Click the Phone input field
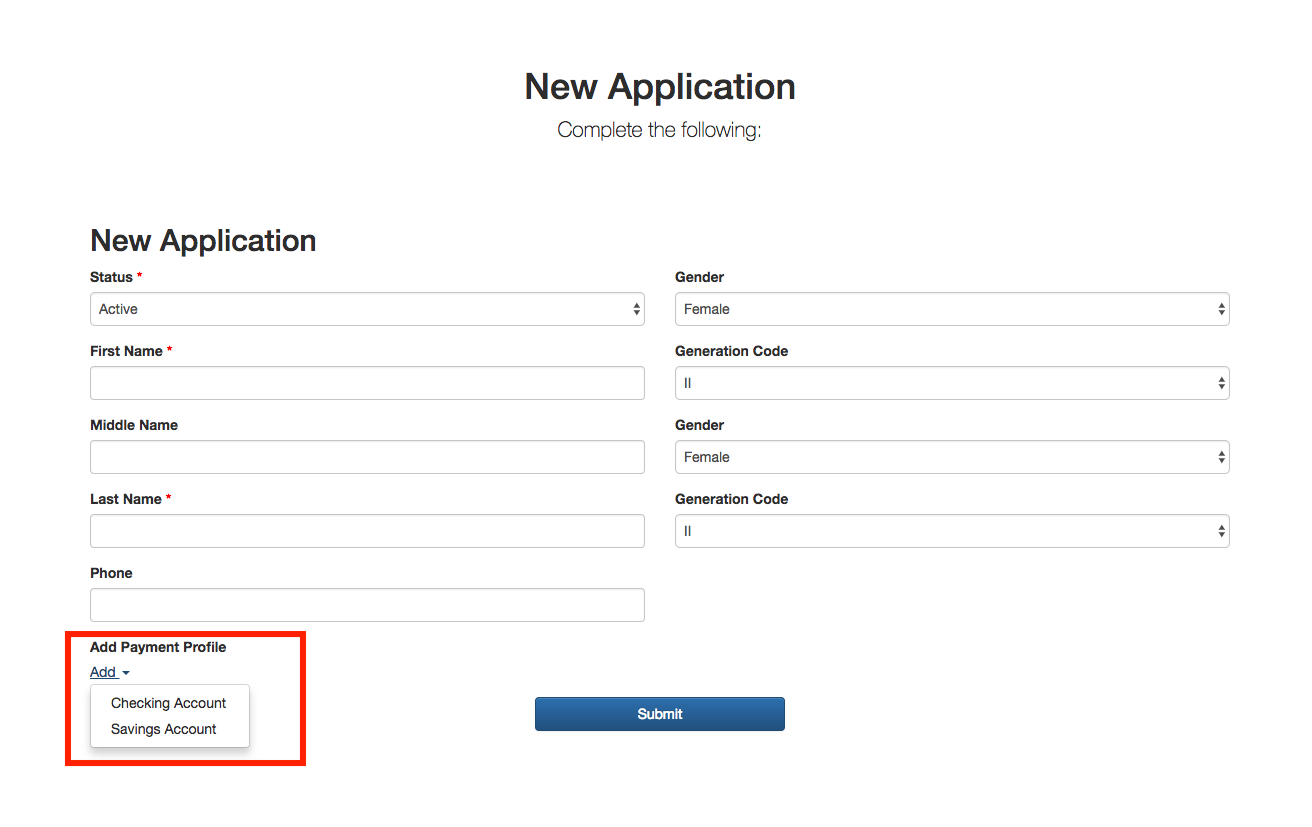The width and height of the screenshot is (1312, 827). (x=367, y=605)
